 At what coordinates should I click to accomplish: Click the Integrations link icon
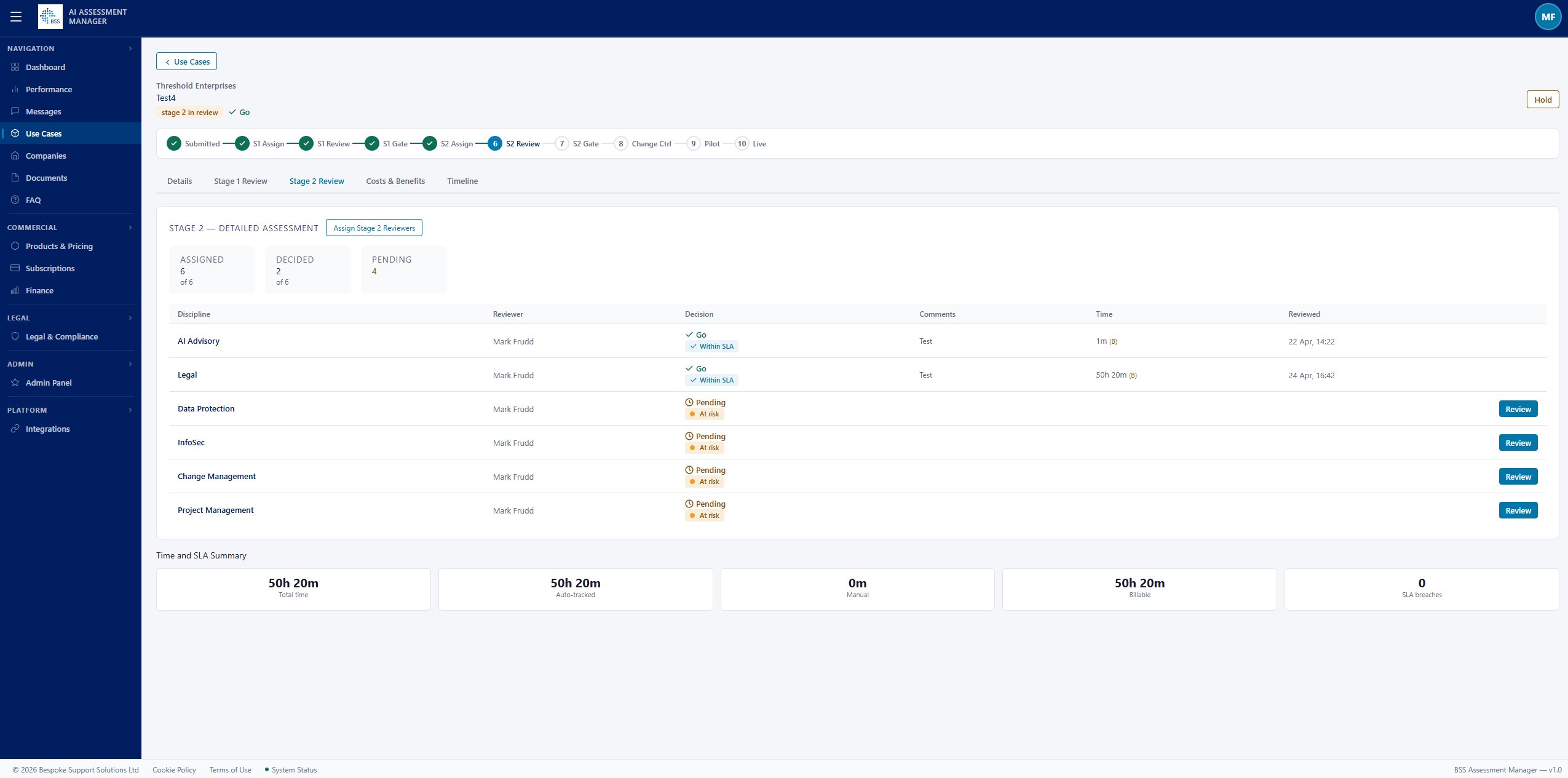pyautogui.click(x=16, y=429)
